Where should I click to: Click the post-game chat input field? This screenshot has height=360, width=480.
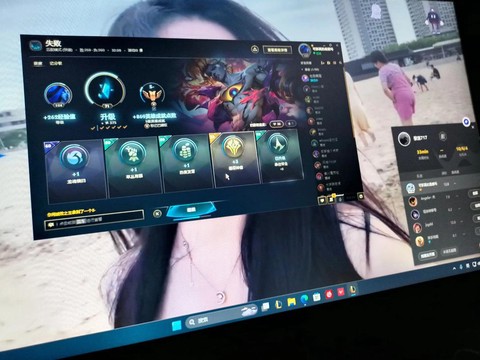tap(95, 221)
